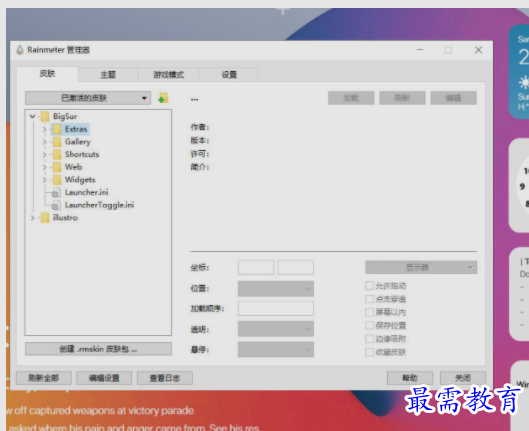
Task: Select the Gallery folder icon
Action: (x=57, y=142)
